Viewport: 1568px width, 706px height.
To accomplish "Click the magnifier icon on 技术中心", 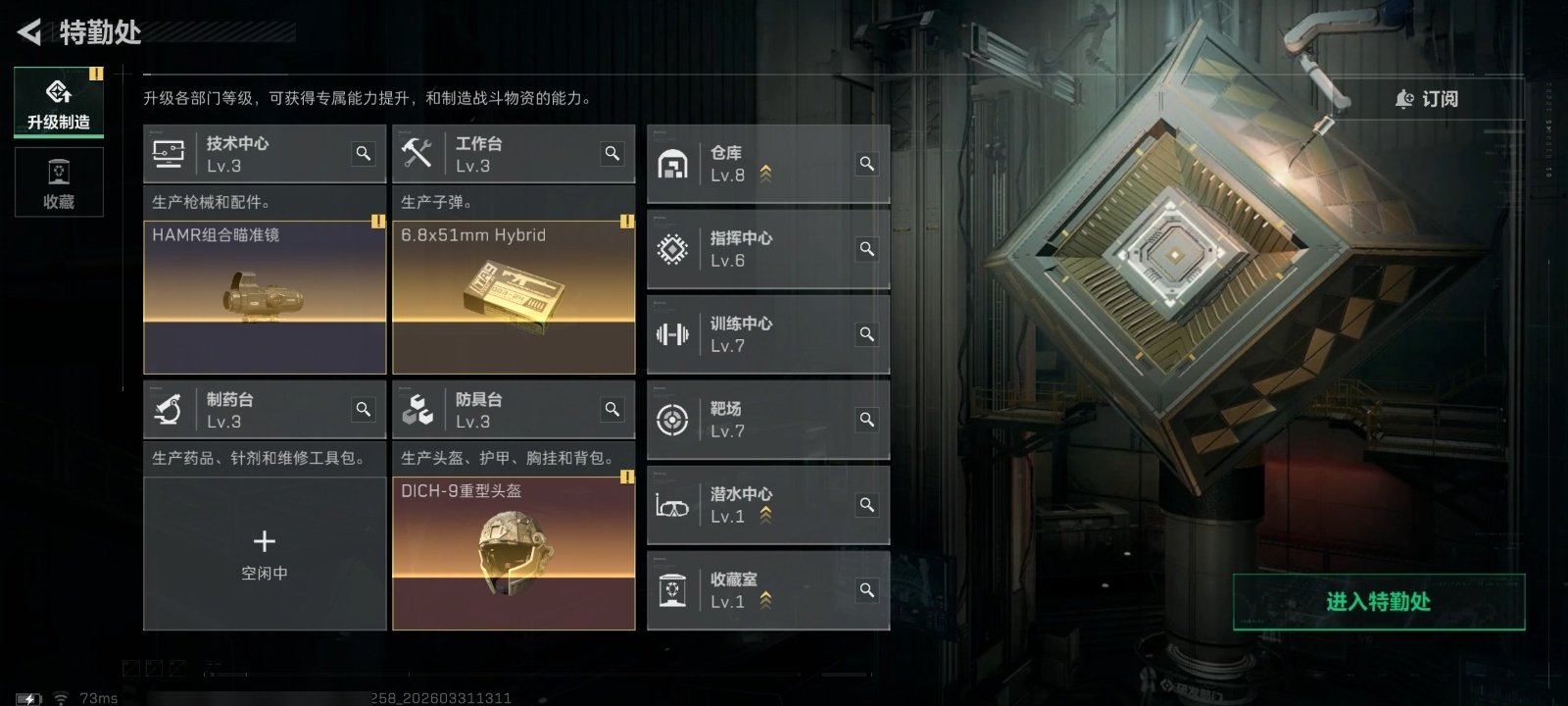I will click(x=364, y=153).
